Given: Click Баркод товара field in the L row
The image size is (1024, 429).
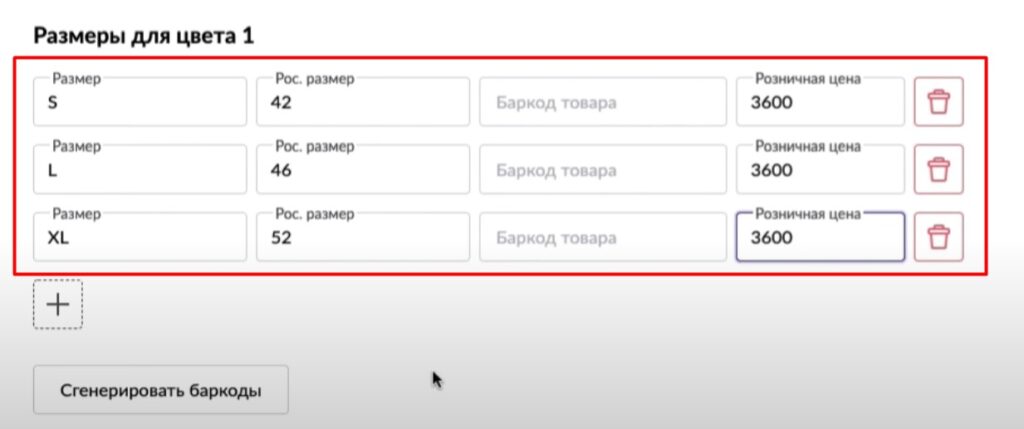Looking at the screenshot, I should 603,169.
